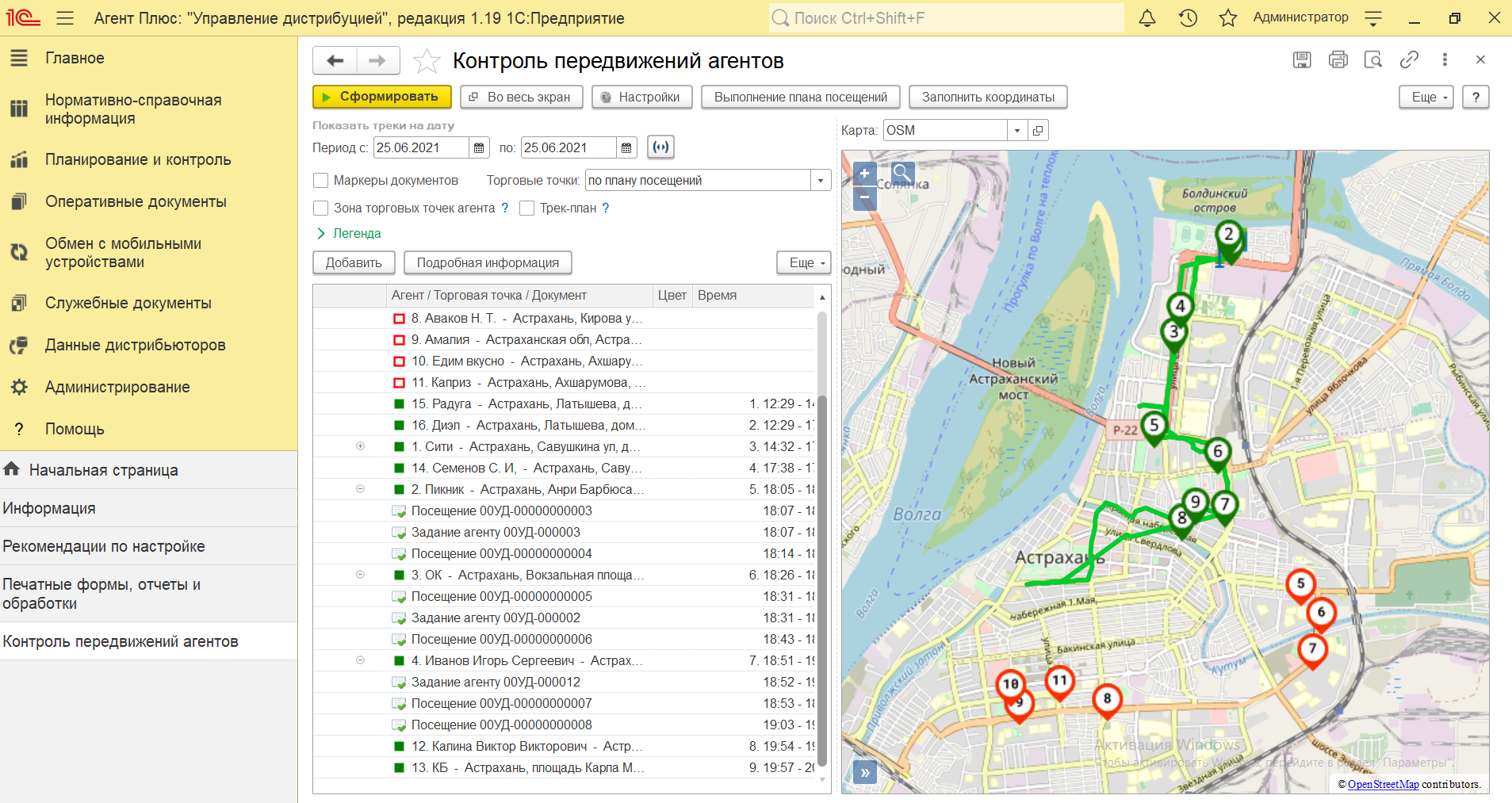Open the three-dot more options menu
Viewport: 1512px width, 803px height.
(1445, 59)
